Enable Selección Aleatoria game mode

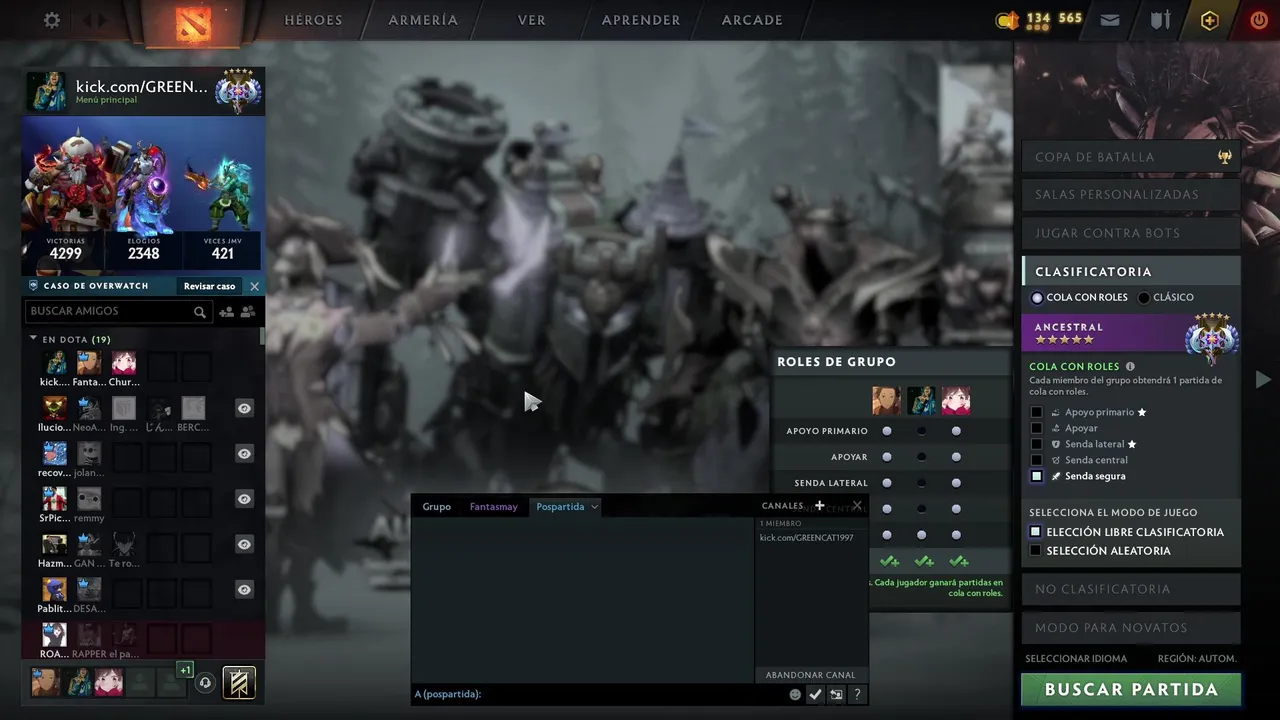pyautogui.click(x=1036, y=551)
